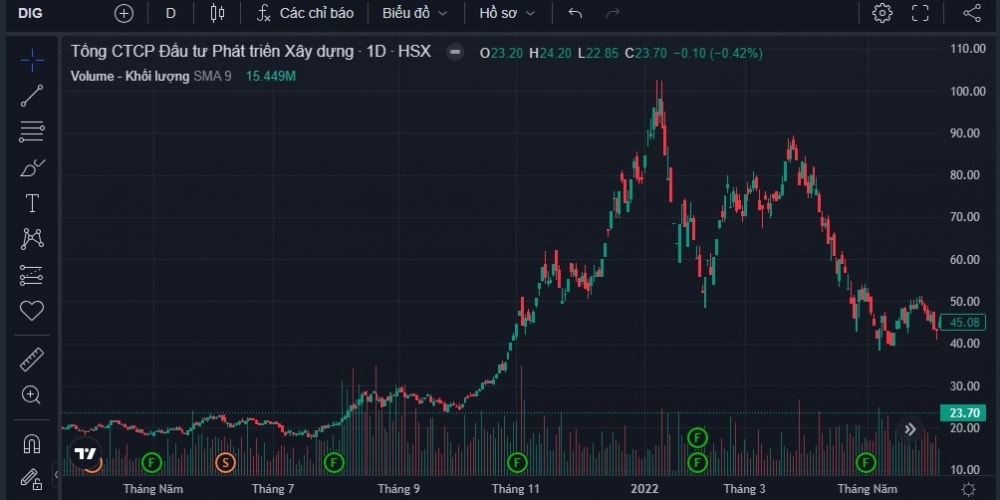Image resolution: width=1000 pixels, height=500 pixels.
Task: Click the Tháng 7 time axis label
Action: click(273, 489)
